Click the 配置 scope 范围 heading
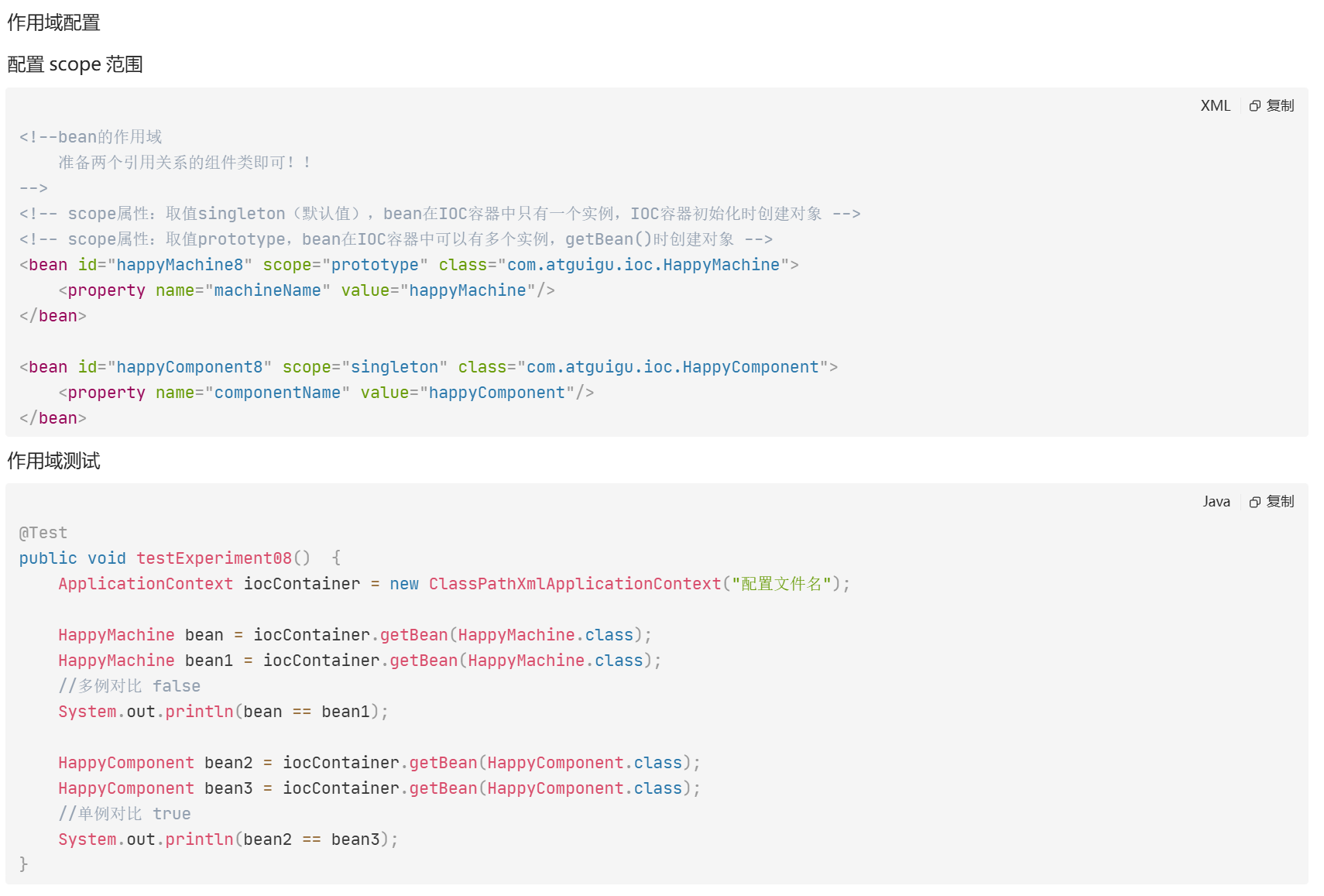Viewport: 1324px width, 896px height. click(x=75, y=64)
